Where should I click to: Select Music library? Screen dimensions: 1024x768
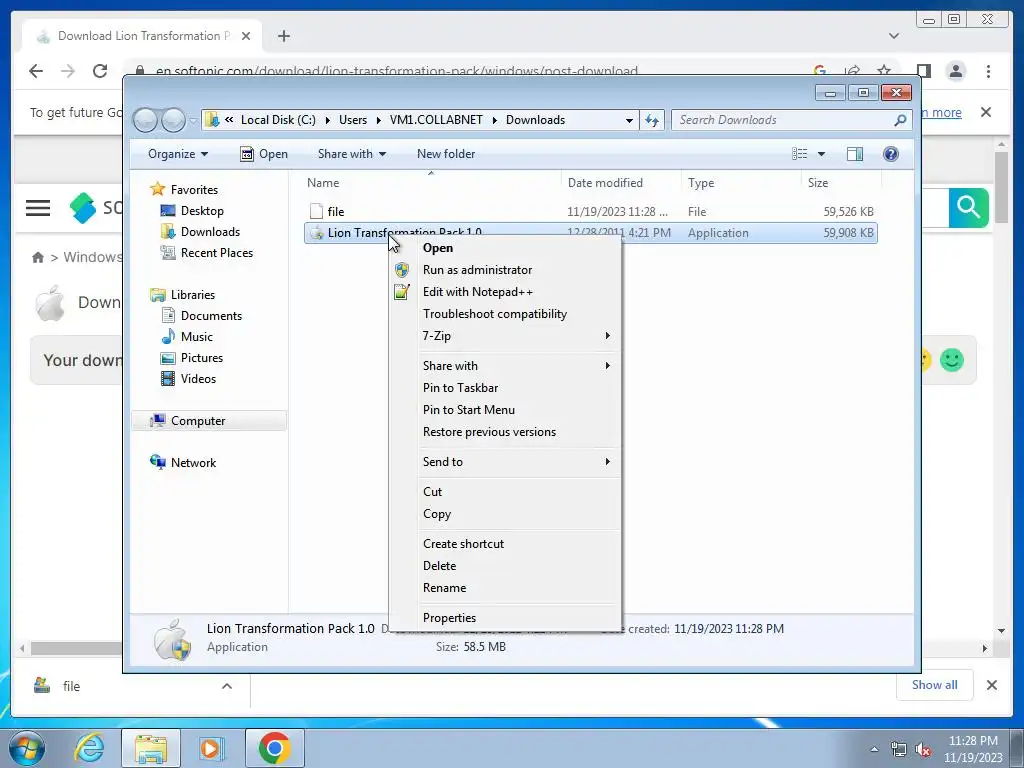[x=196, y=337]
